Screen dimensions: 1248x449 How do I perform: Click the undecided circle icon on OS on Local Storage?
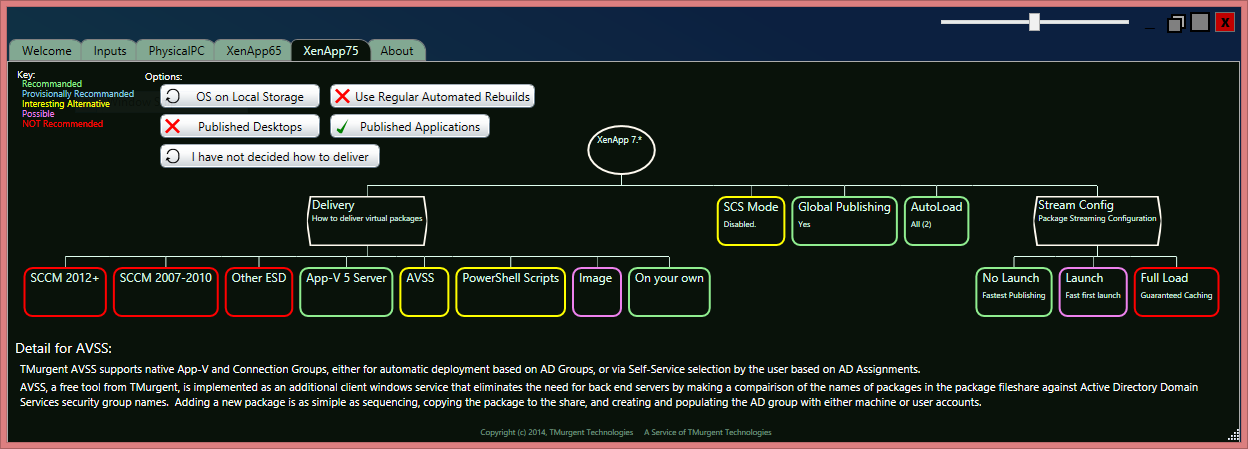172,96
